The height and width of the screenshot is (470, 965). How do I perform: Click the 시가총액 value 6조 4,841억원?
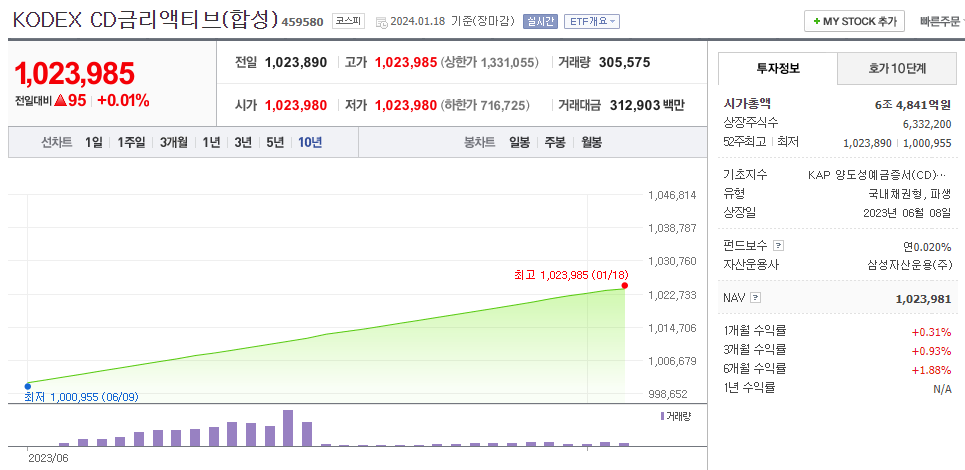tap(913, 105)
